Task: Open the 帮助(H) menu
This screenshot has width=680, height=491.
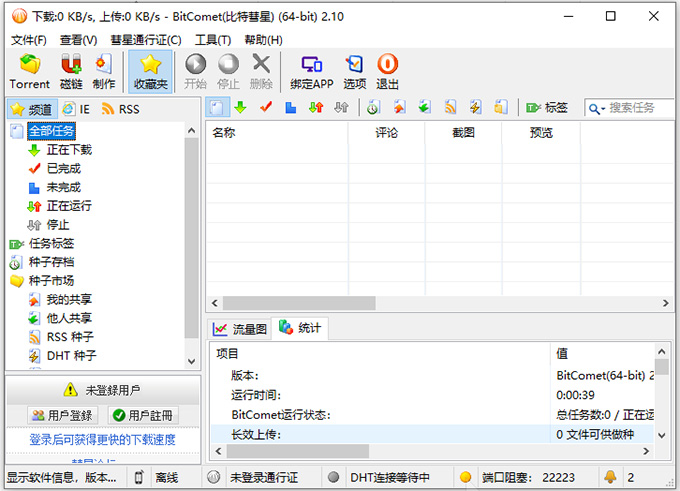Action: tap(263, 40)
